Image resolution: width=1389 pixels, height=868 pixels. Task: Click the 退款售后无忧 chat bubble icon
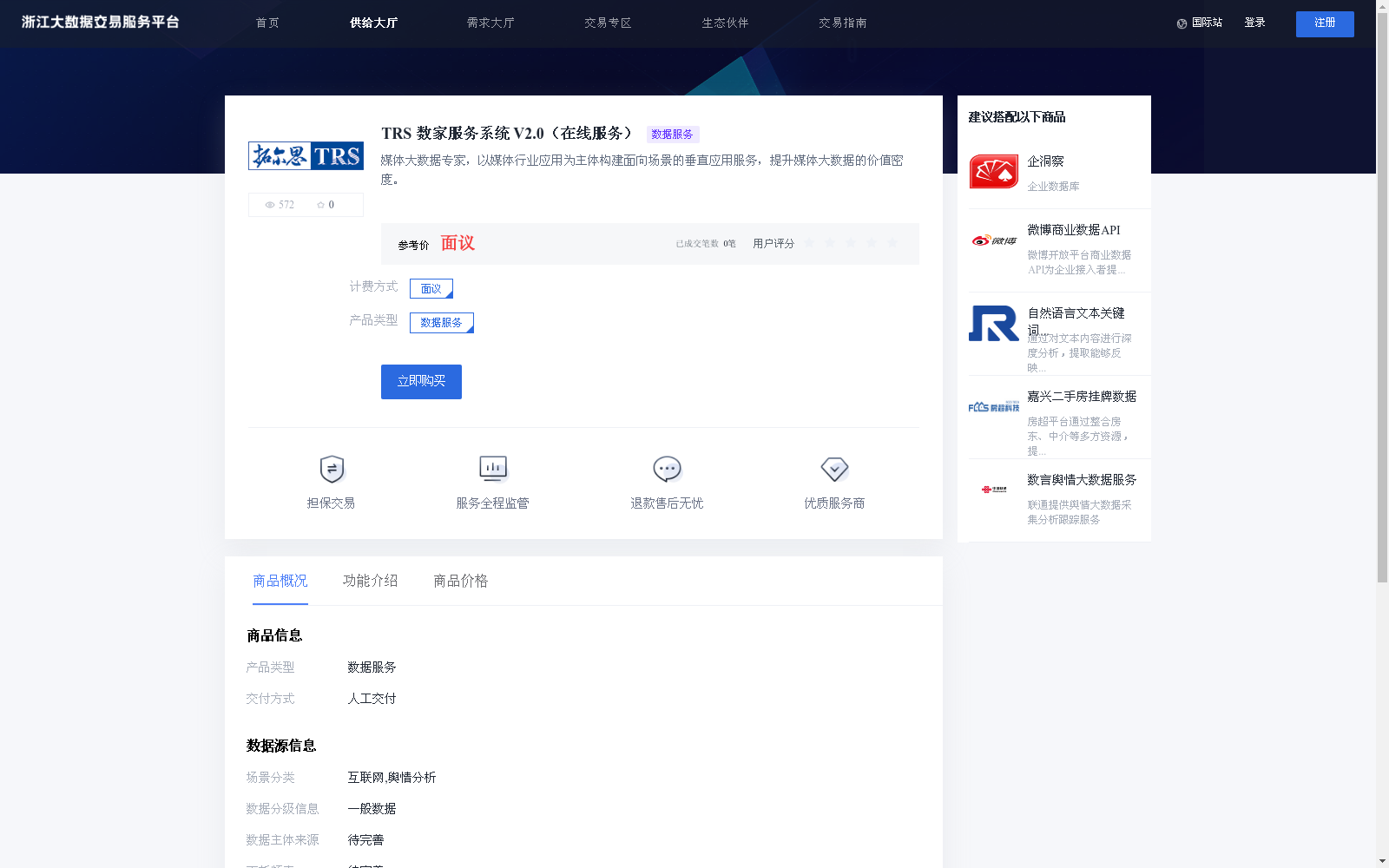667,469
